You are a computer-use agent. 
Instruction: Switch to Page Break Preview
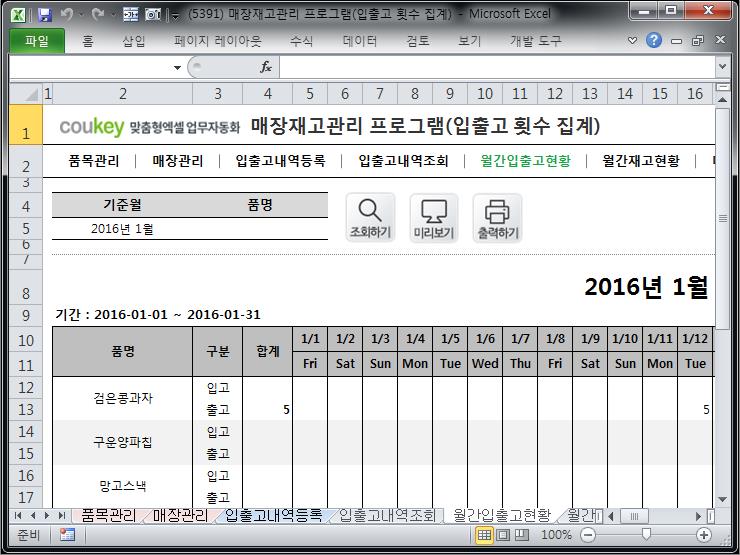click(521, 535)
